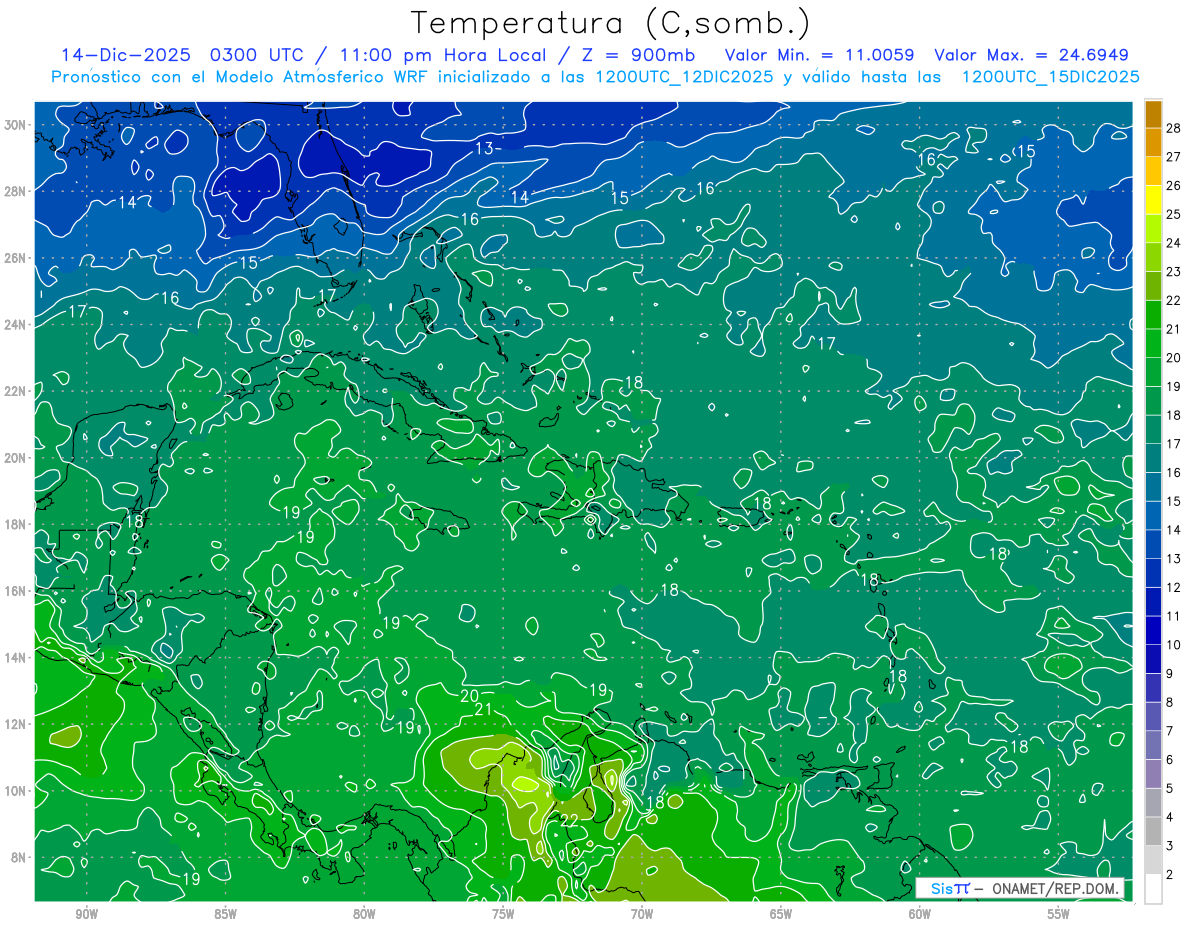Screen dimensions: 1200x927
Task: Click the 60W longitude axis label
Action: pyautogui.click(x=920, y=914)
